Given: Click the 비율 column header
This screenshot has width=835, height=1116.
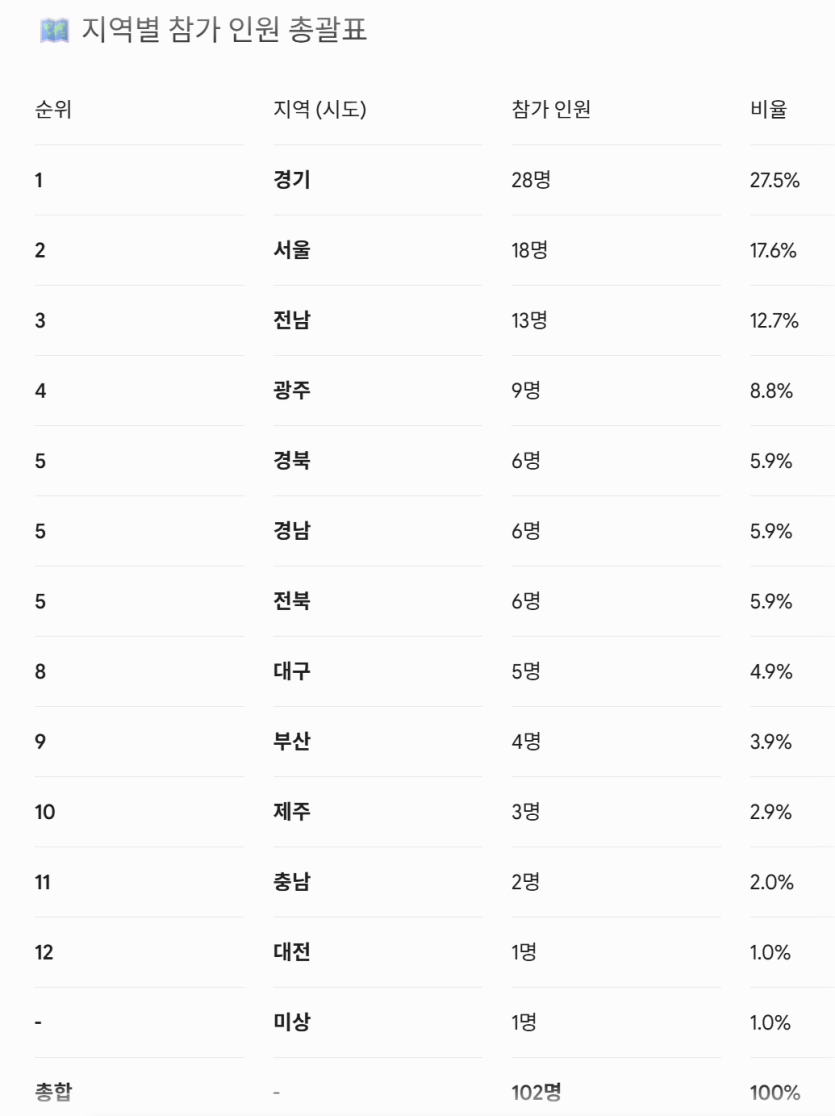Looking at the screenshot, I should (769, 110).
